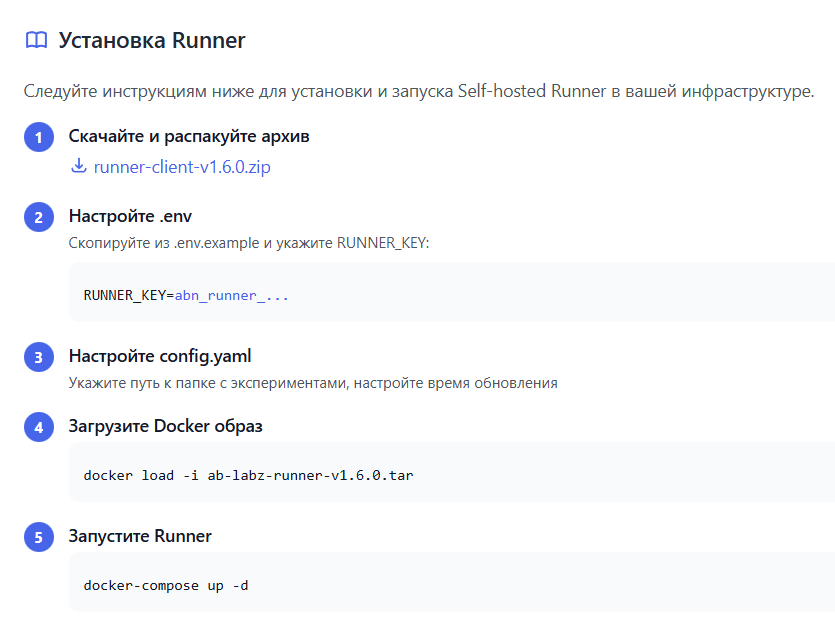Select the step 2 circle next to "Настройте .env"
This screenshot has height=638, width=835.
click(38, 216)
